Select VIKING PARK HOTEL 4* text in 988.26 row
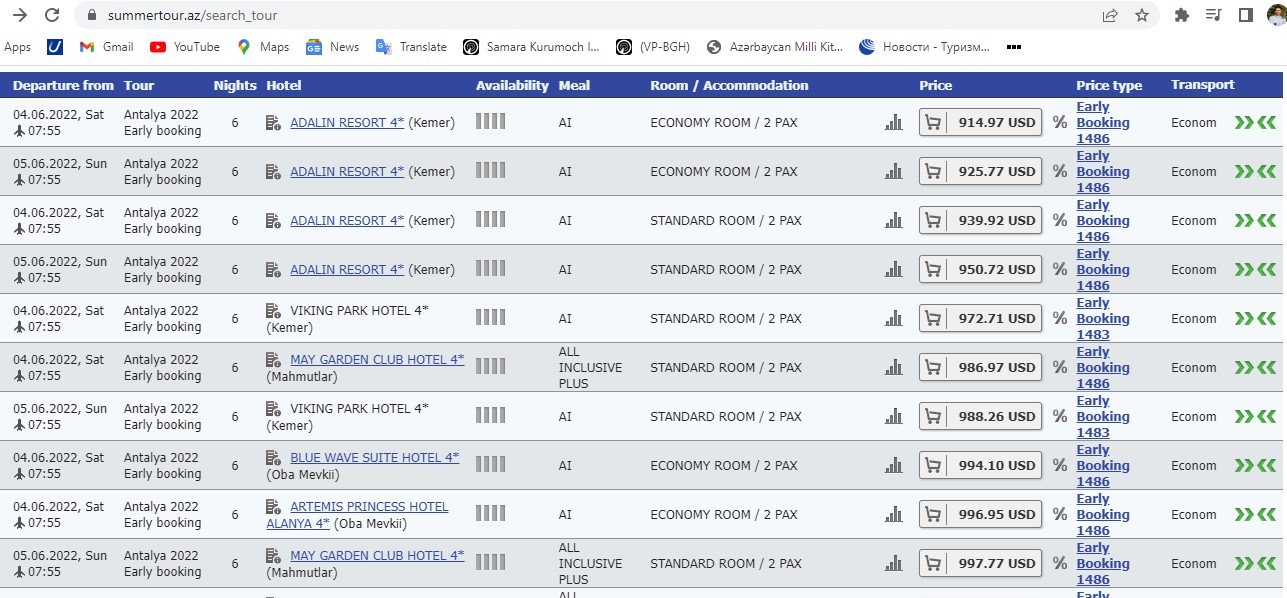Screen dimensions: 1287x598 click(359, 408)
